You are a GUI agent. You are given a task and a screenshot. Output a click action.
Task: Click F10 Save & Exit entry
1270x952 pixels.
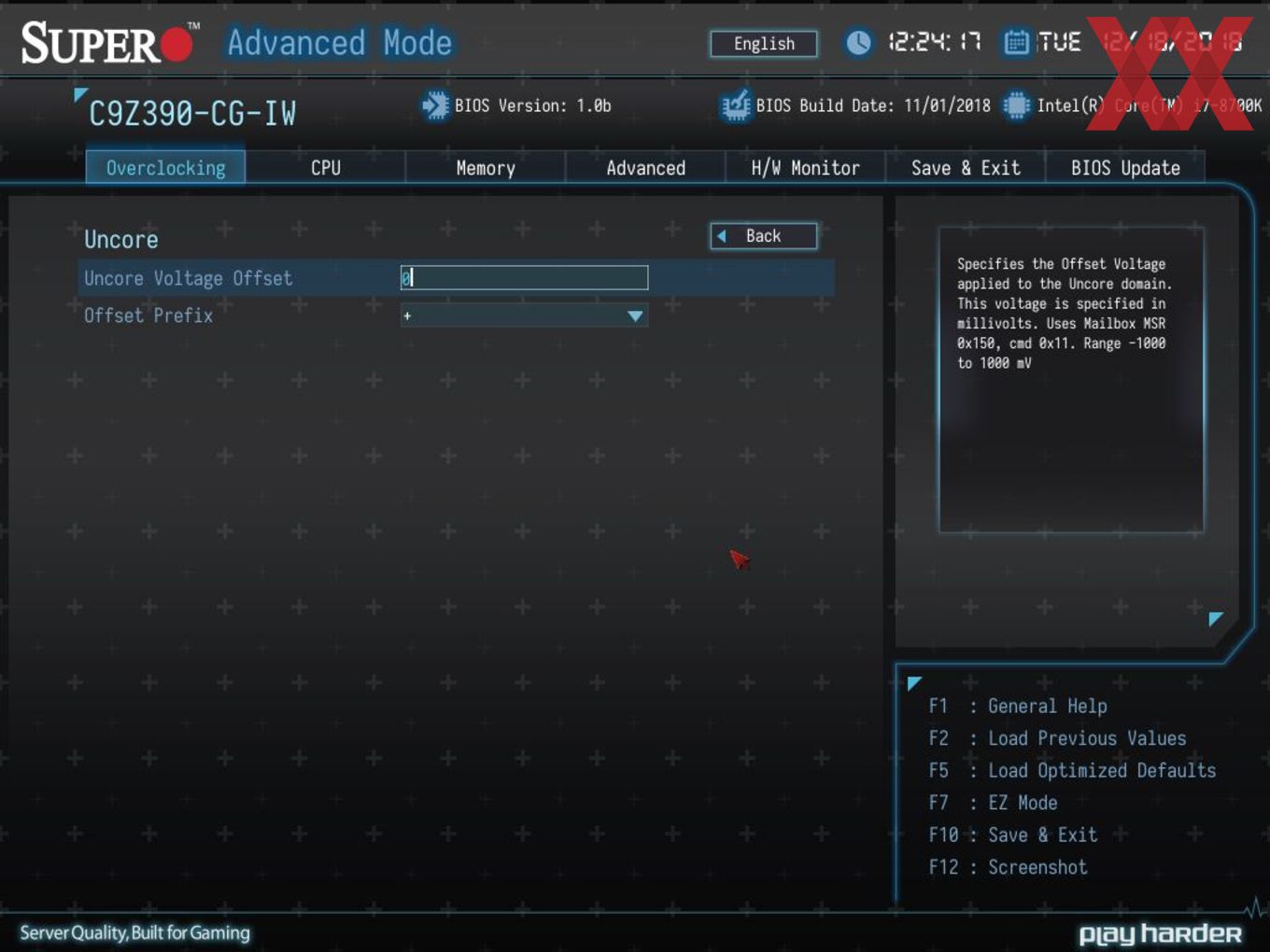[x=1013, y=835]
